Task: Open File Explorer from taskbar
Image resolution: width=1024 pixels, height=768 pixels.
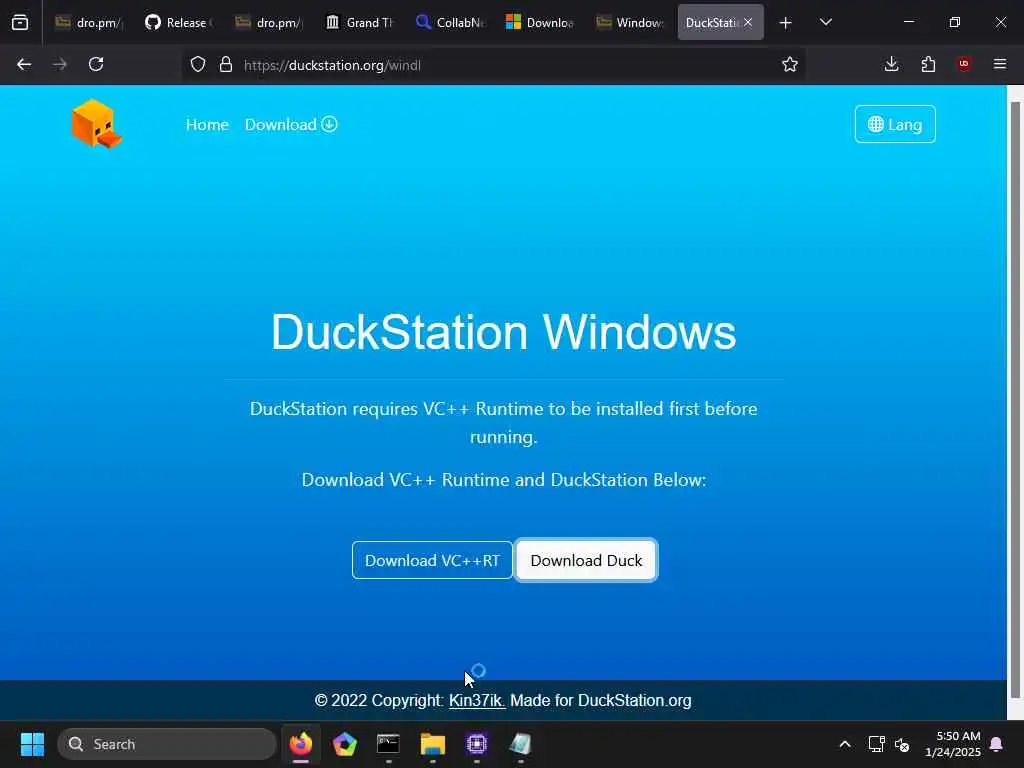Action: (x=432, y=744)
